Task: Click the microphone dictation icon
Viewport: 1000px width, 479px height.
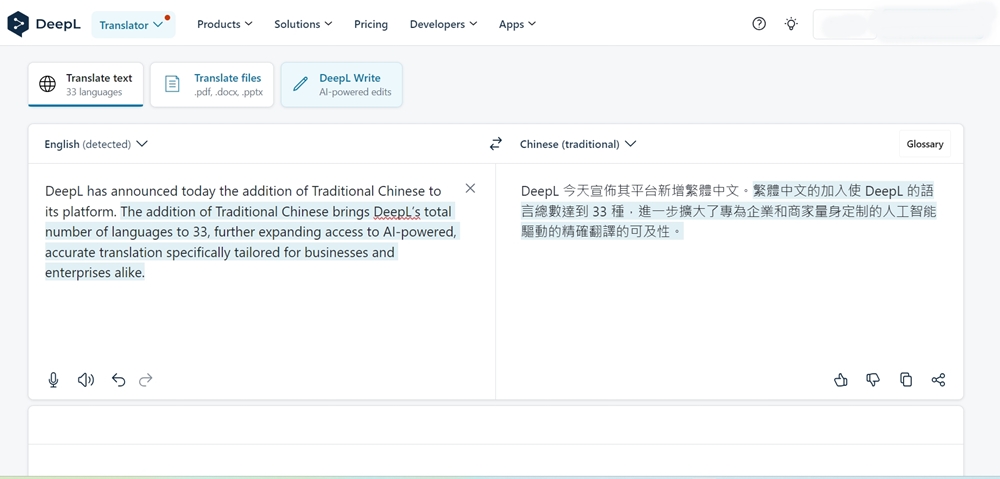Action: (54, 380)
